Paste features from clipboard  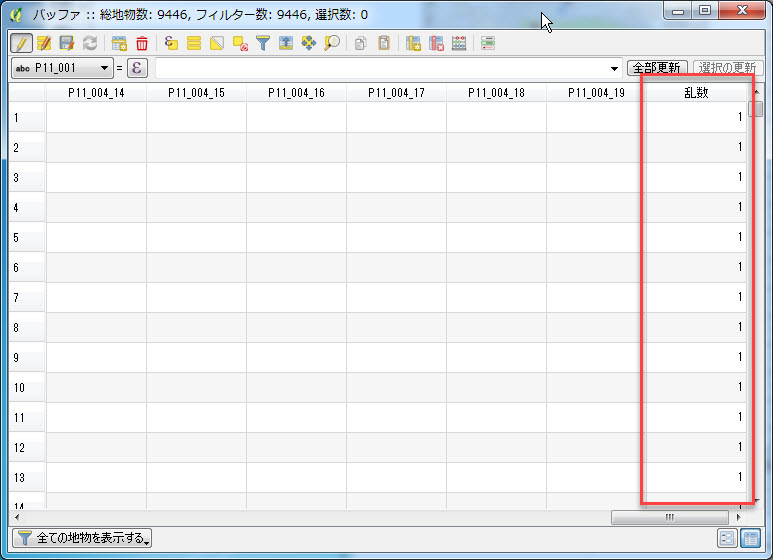point(384,43)
